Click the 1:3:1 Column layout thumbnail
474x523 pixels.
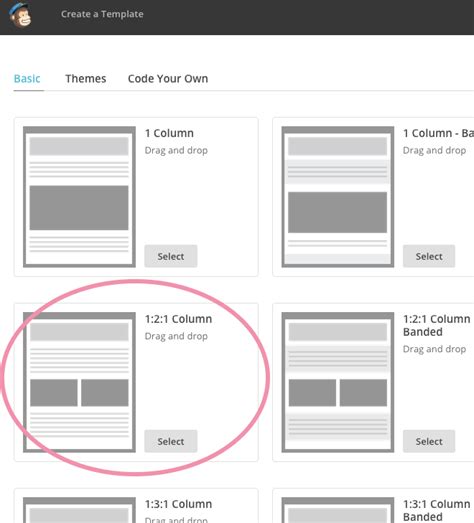[x=79, y=510]
